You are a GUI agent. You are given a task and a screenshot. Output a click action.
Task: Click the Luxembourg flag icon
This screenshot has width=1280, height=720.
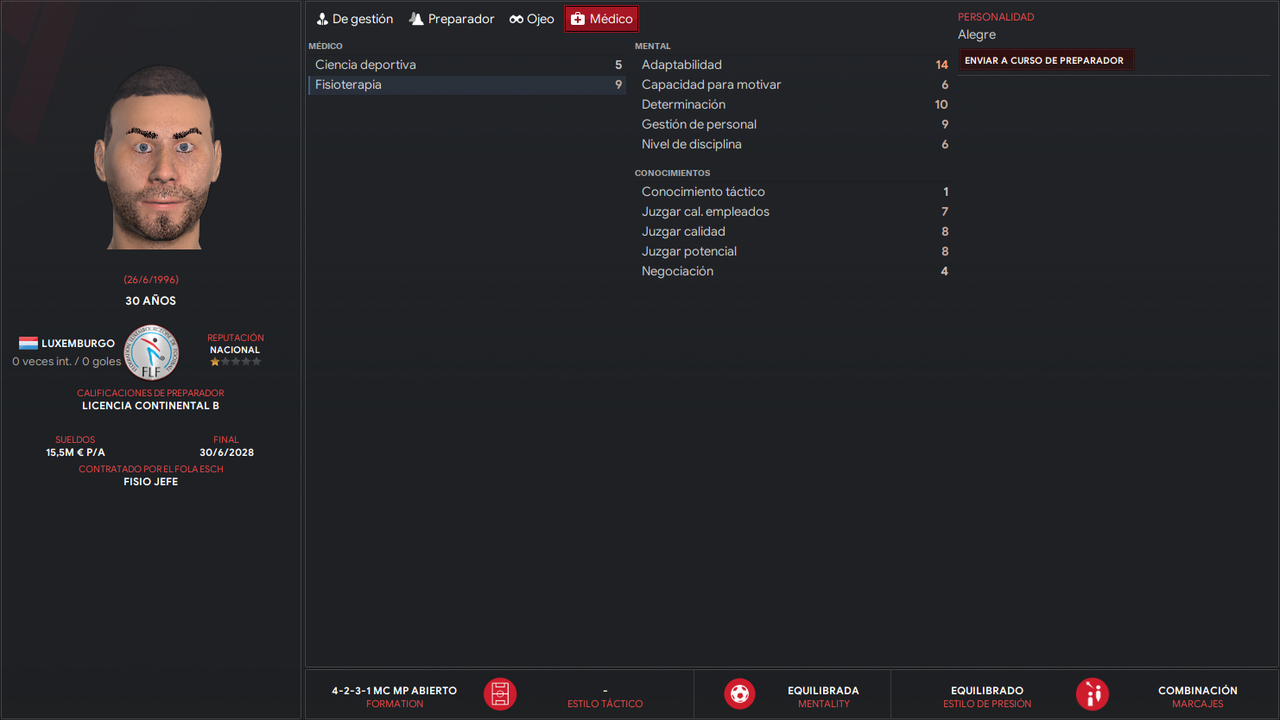point(28,343)
